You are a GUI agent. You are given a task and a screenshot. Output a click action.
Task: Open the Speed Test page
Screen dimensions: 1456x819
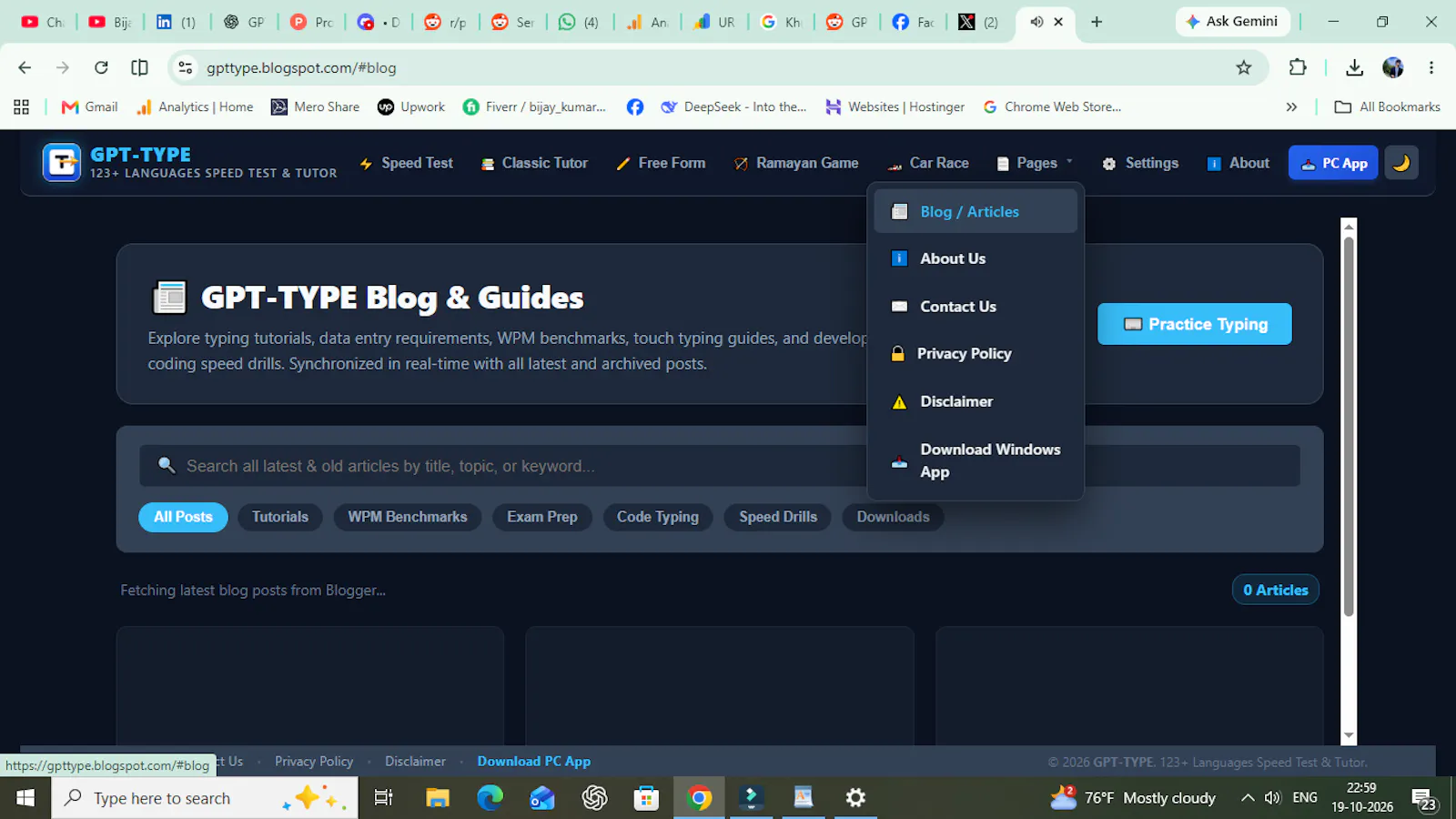click(406, 163)
